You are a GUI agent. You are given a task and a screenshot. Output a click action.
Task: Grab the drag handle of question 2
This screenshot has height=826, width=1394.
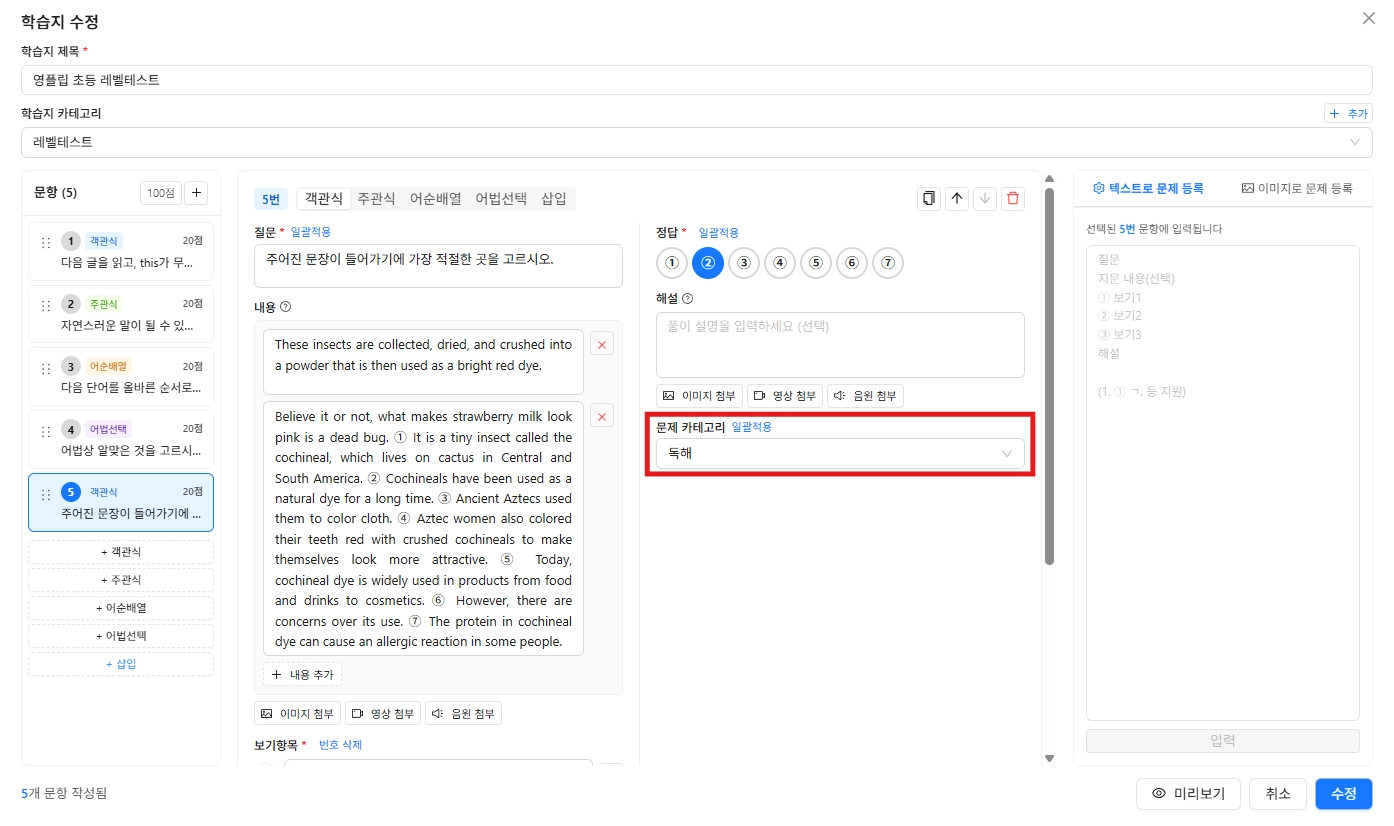(45, 305)
